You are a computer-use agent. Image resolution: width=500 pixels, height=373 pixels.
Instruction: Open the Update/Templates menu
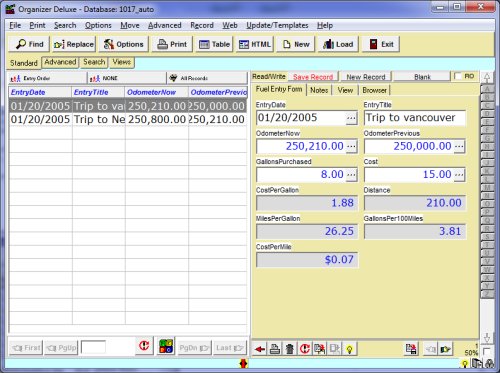point(277,25)
